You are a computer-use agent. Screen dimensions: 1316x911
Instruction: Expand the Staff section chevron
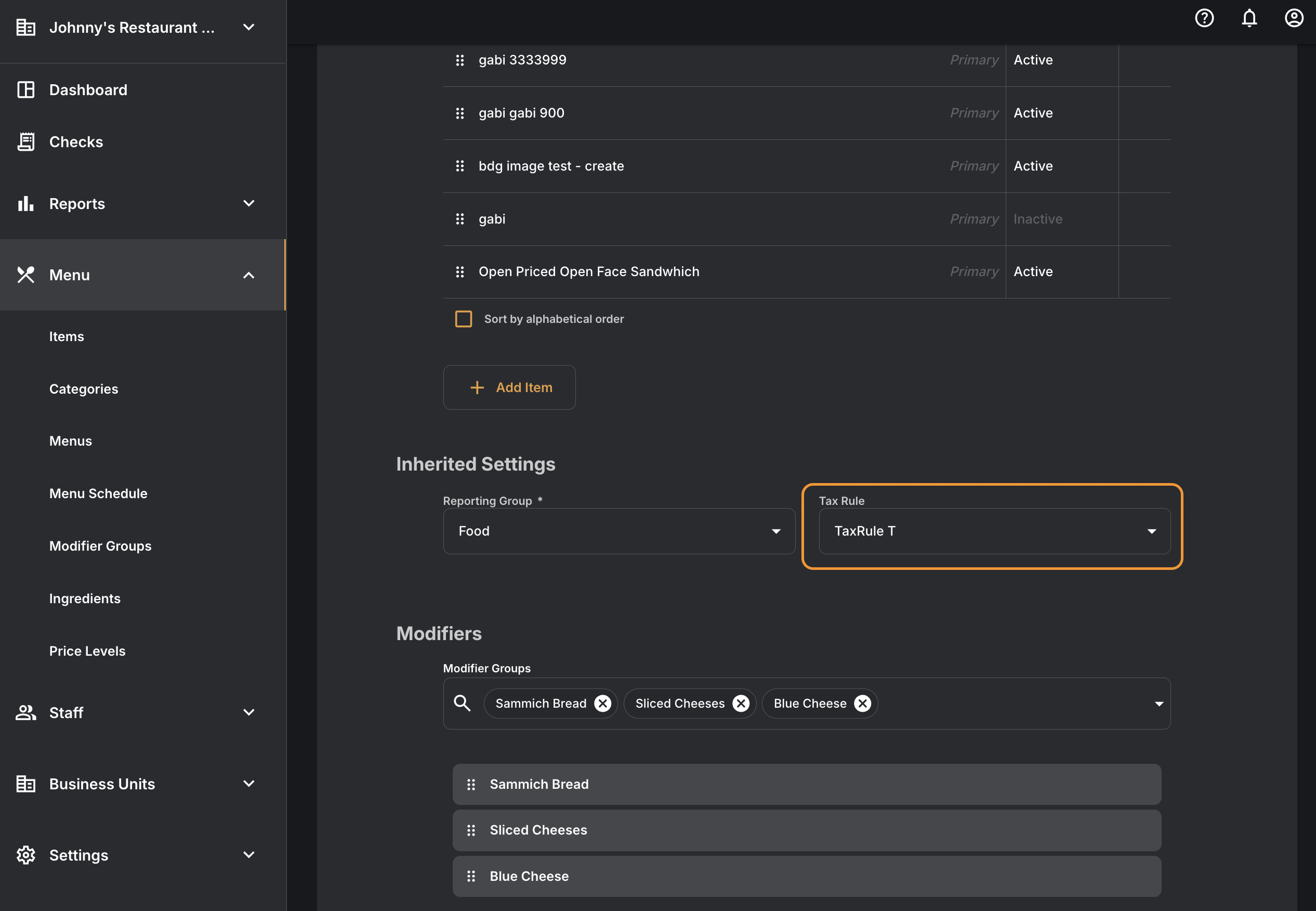point(249,712)
